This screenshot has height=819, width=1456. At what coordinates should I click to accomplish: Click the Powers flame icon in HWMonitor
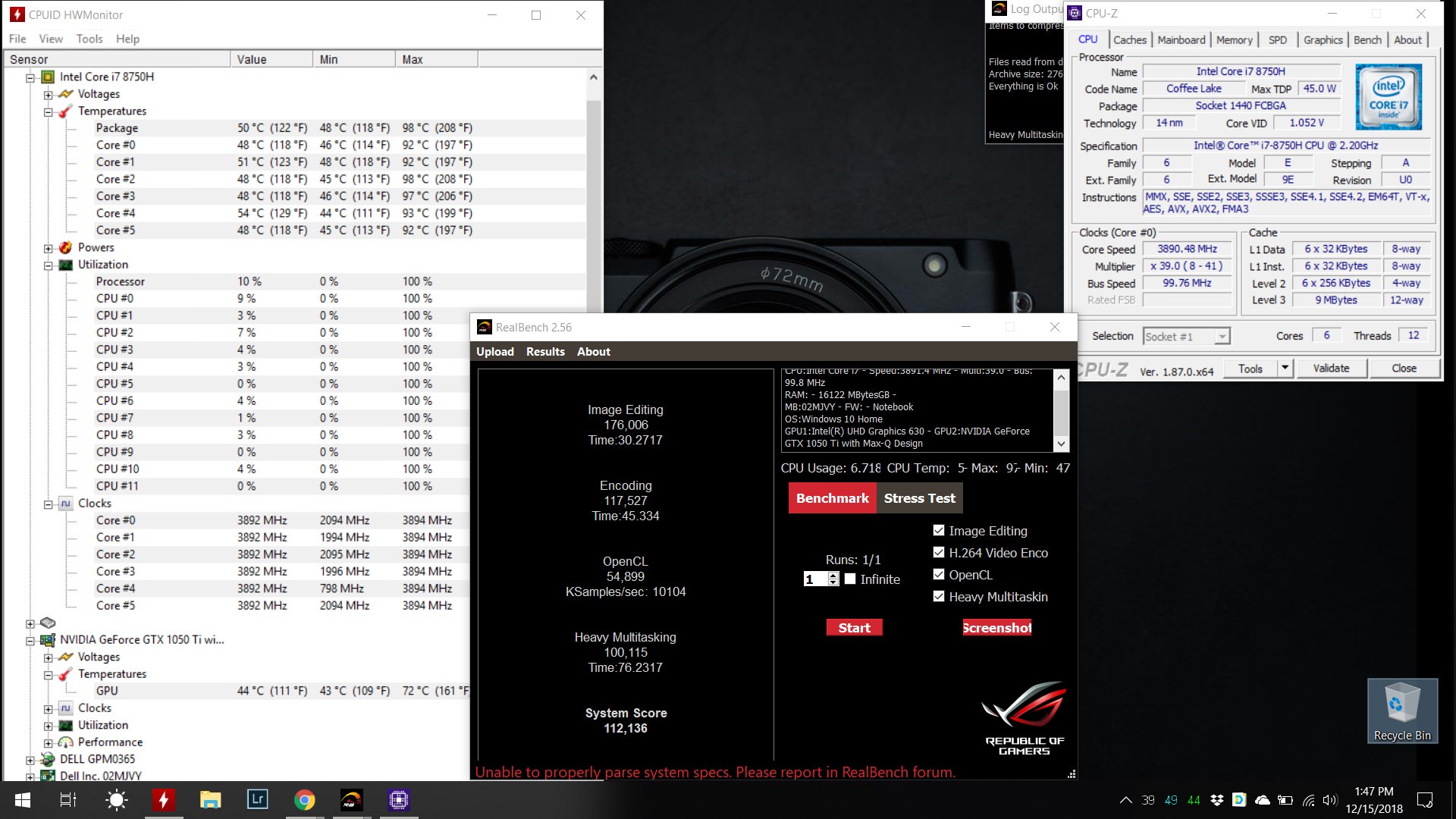pos(66,247)
